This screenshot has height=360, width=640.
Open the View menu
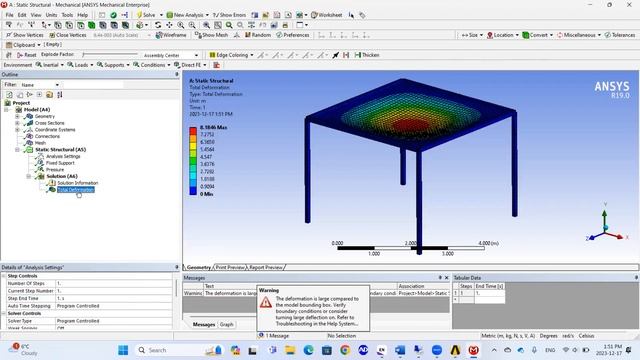(36, 15)
